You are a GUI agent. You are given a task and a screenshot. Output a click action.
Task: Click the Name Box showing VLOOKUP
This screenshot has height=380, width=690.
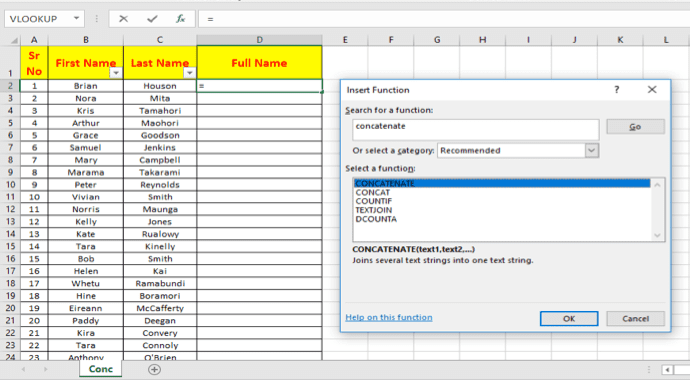(38, 19)
